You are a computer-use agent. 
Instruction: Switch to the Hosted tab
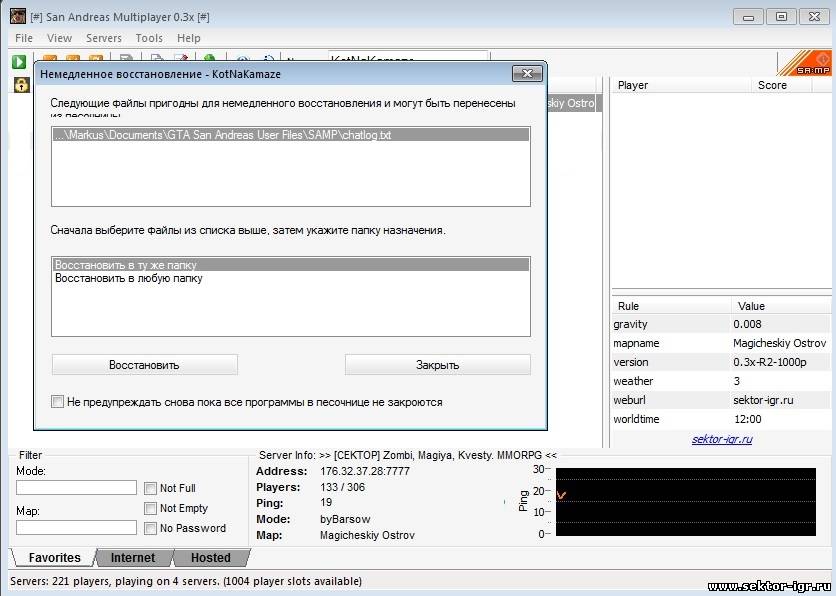point(211,558)
